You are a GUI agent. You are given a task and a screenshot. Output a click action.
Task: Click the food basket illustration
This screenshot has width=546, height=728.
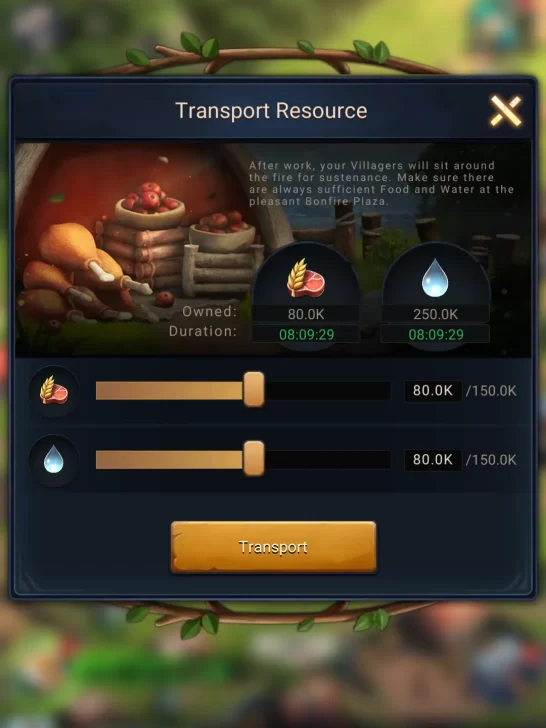click(x=149, y=203)
